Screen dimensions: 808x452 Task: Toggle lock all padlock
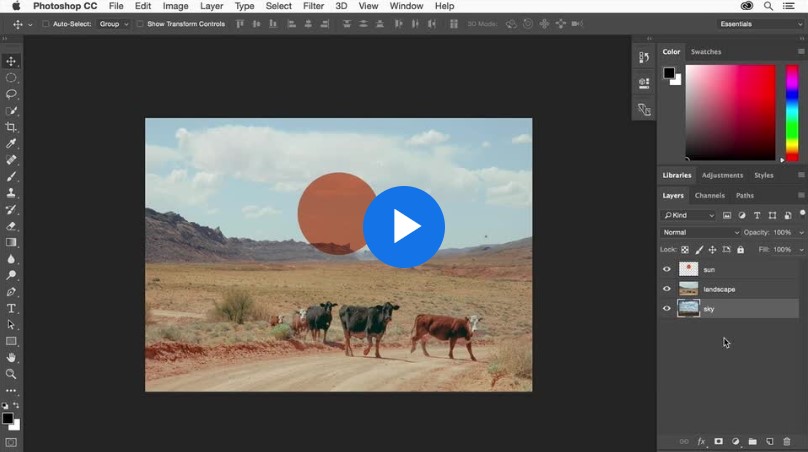point(740,250)
